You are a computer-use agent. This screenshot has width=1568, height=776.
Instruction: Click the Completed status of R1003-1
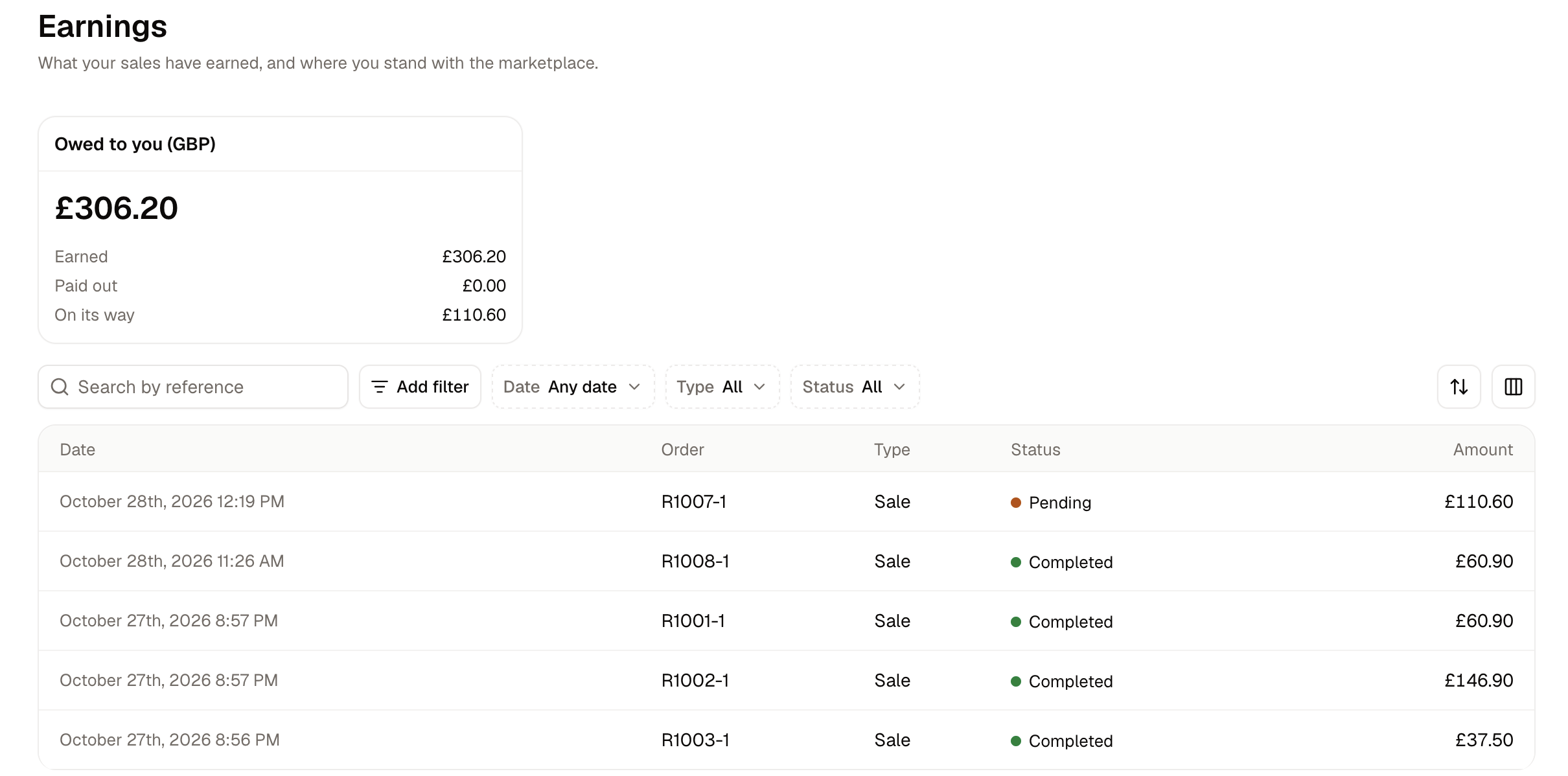tap(1062, 741)
